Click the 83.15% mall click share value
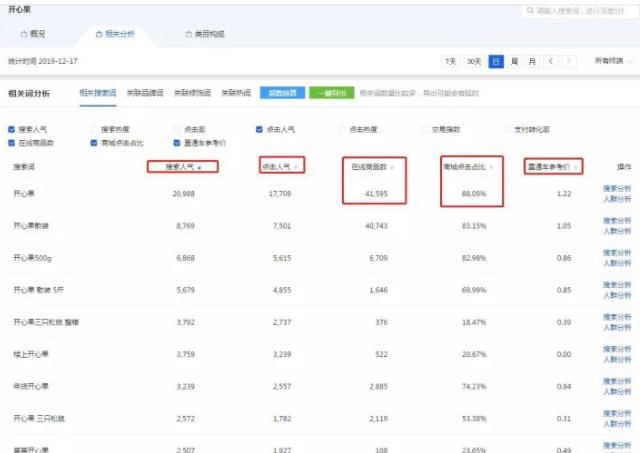 [x=474, y=226]
